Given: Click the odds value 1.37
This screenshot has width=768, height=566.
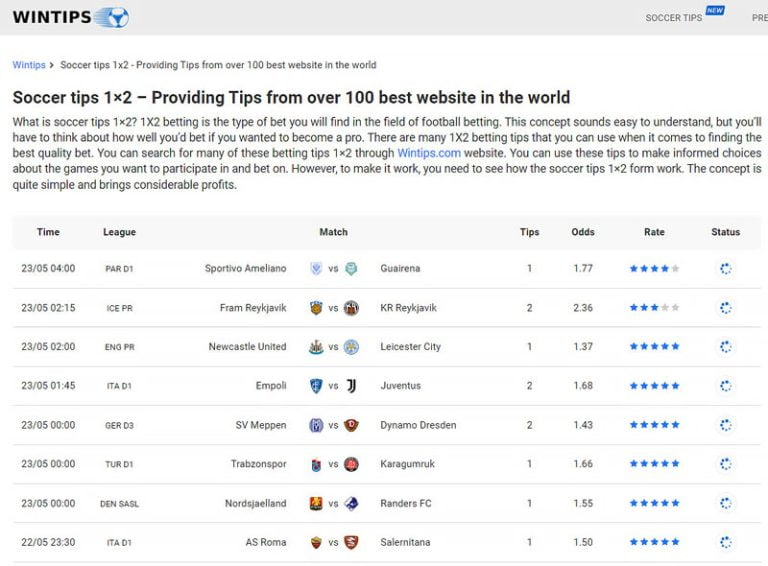Looking at the screenshot, I should coord(583,347).
